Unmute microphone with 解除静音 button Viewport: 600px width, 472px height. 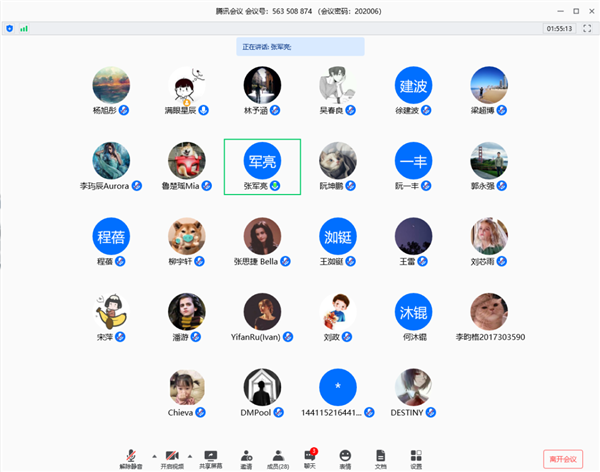(131, 457)
